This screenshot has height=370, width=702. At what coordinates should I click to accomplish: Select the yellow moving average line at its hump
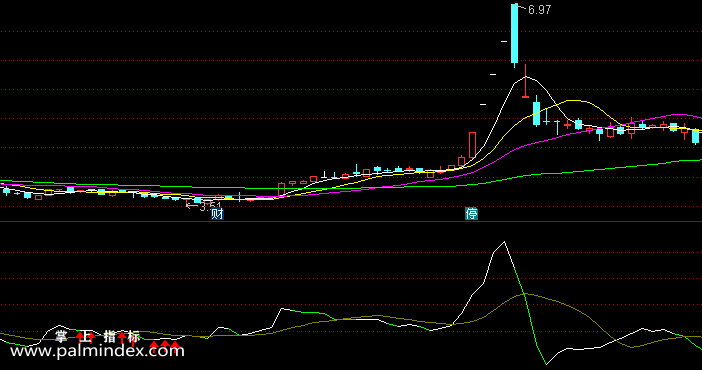tap(574, 101)
